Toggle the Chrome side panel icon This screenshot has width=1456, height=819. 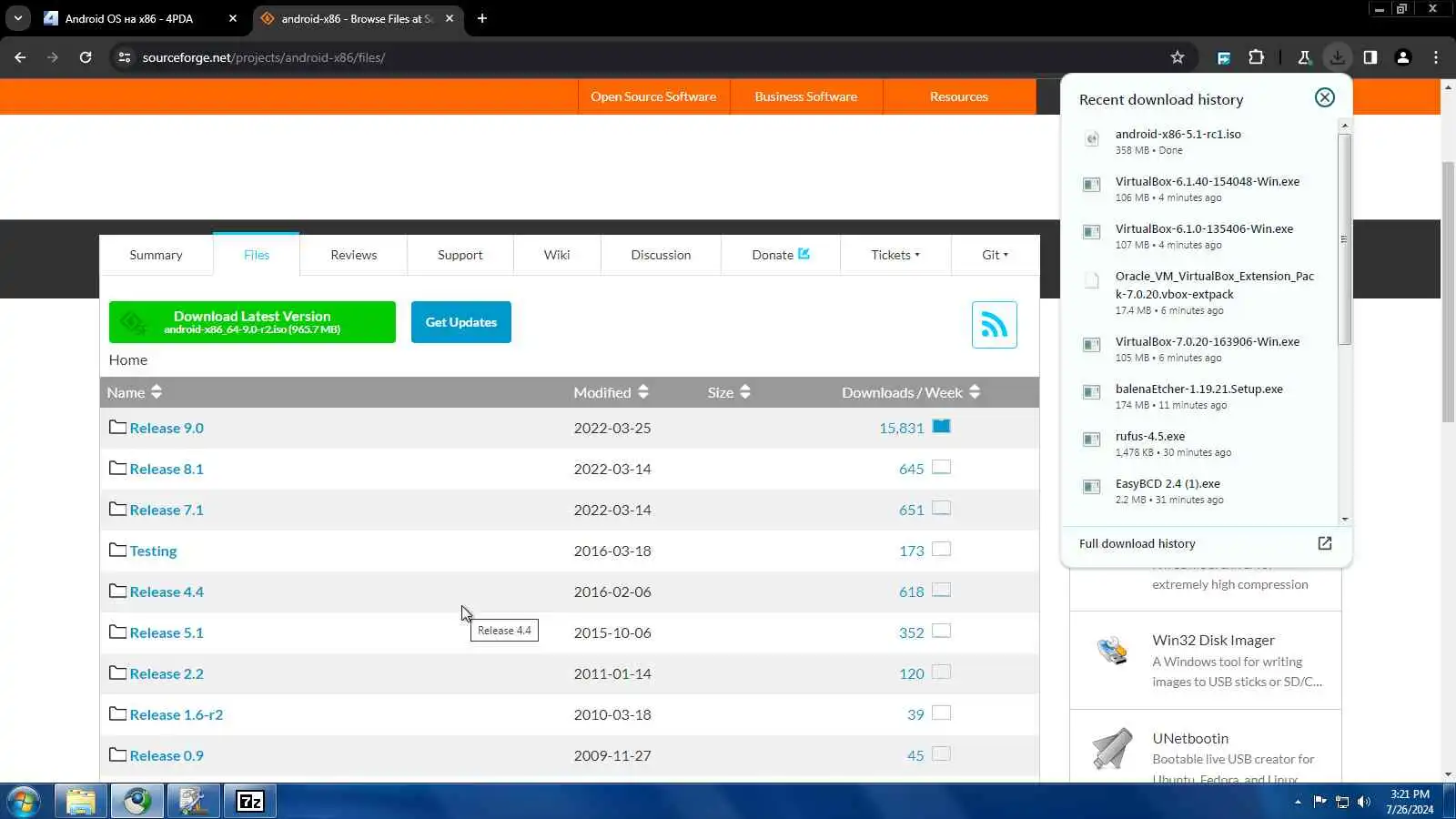click(1370, 57)
